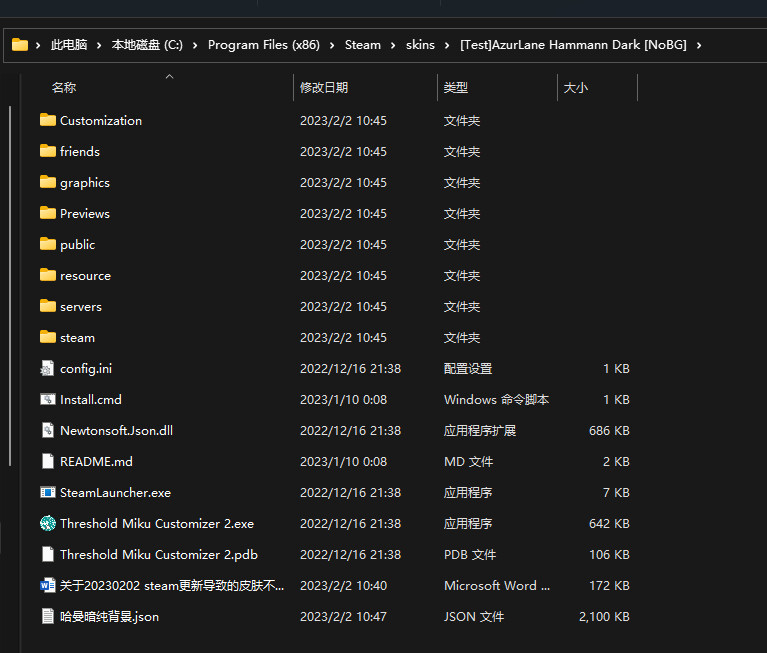Screen dimensions: 767x653
Task: Click the Previews folder icon
Action: point(47,213)
